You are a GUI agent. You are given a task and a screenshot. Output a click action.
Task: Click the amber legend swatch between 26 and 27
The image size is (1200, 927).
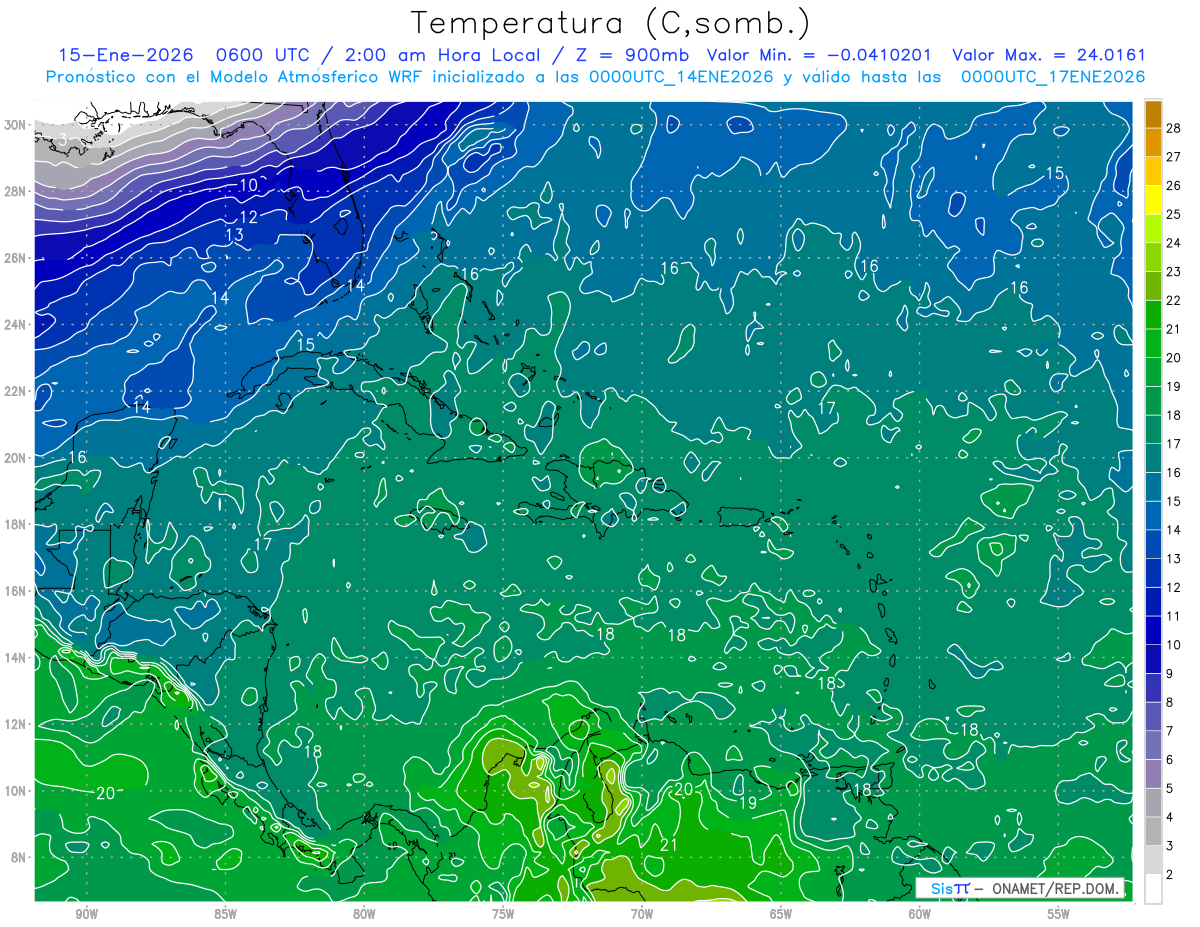[1154, 170]
